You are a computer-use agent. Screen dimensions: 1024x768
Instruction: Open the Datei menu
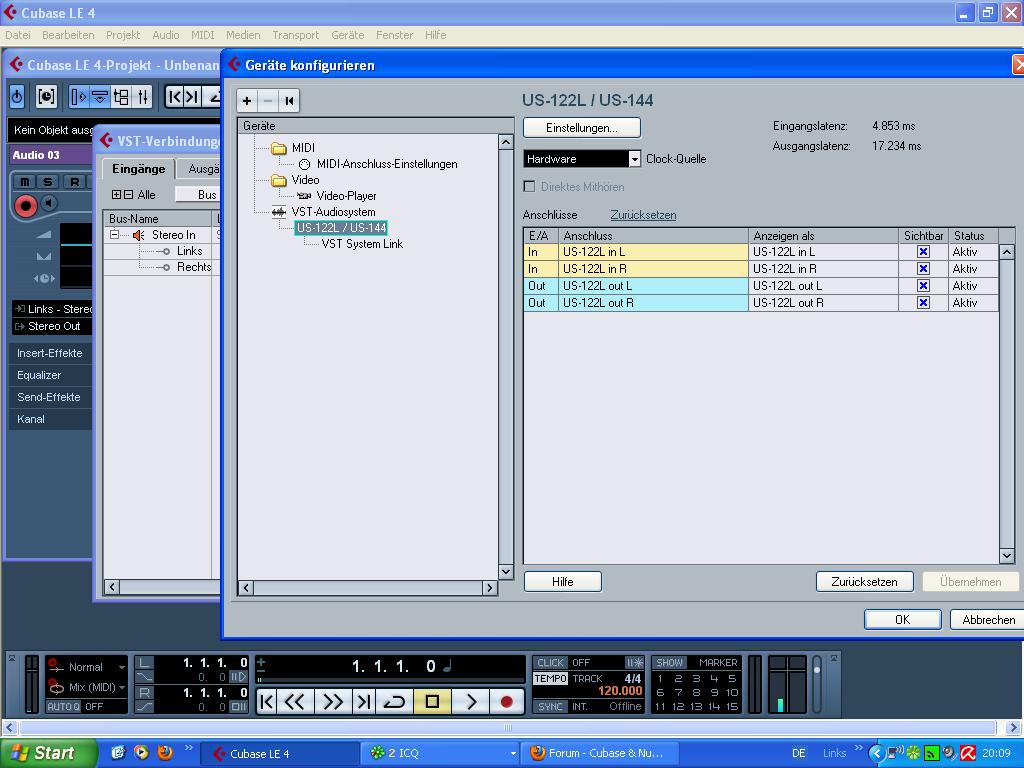click(18, 35)
